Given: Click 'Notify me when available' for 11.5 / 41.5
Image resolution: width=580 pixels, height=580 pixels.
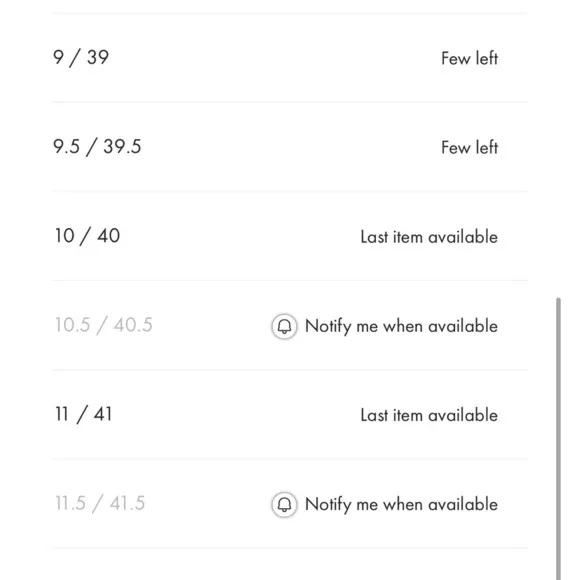Looking at the screenshot, I should pos(401,505).
